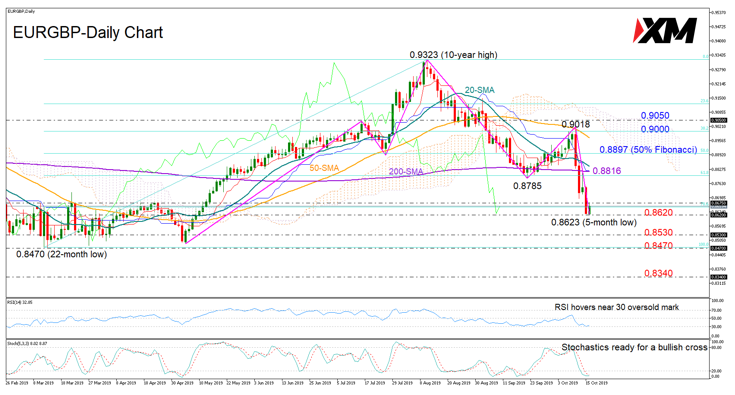Click the 50-SMA label
The width and height of the screenshot is (735, 395).
(324, 167)
